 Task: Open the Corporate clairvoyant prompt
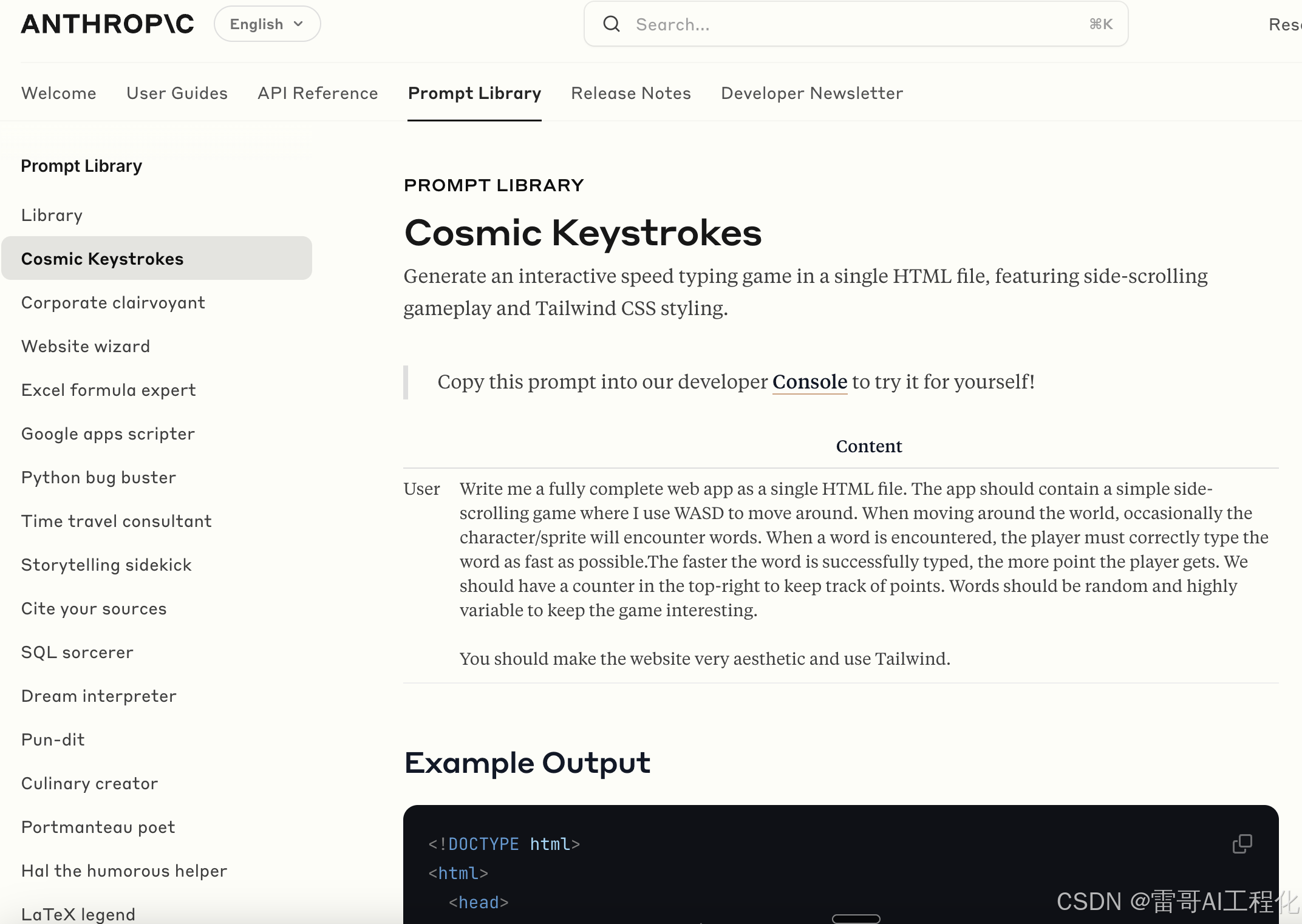(x=113, y=303)
